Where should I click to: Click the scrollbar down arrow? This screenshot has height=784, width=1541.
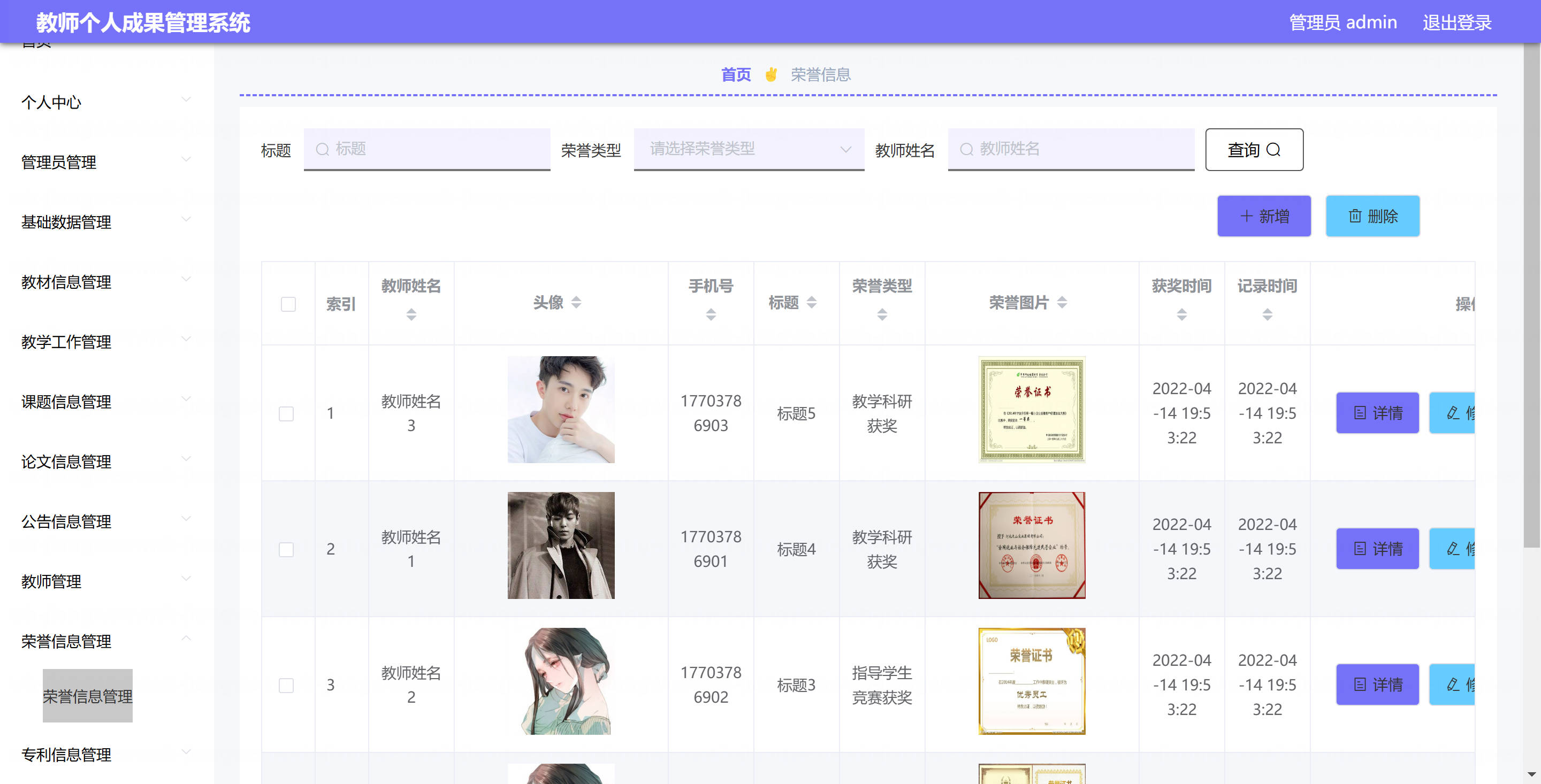pyautogui.click(x=1531, y=774)
